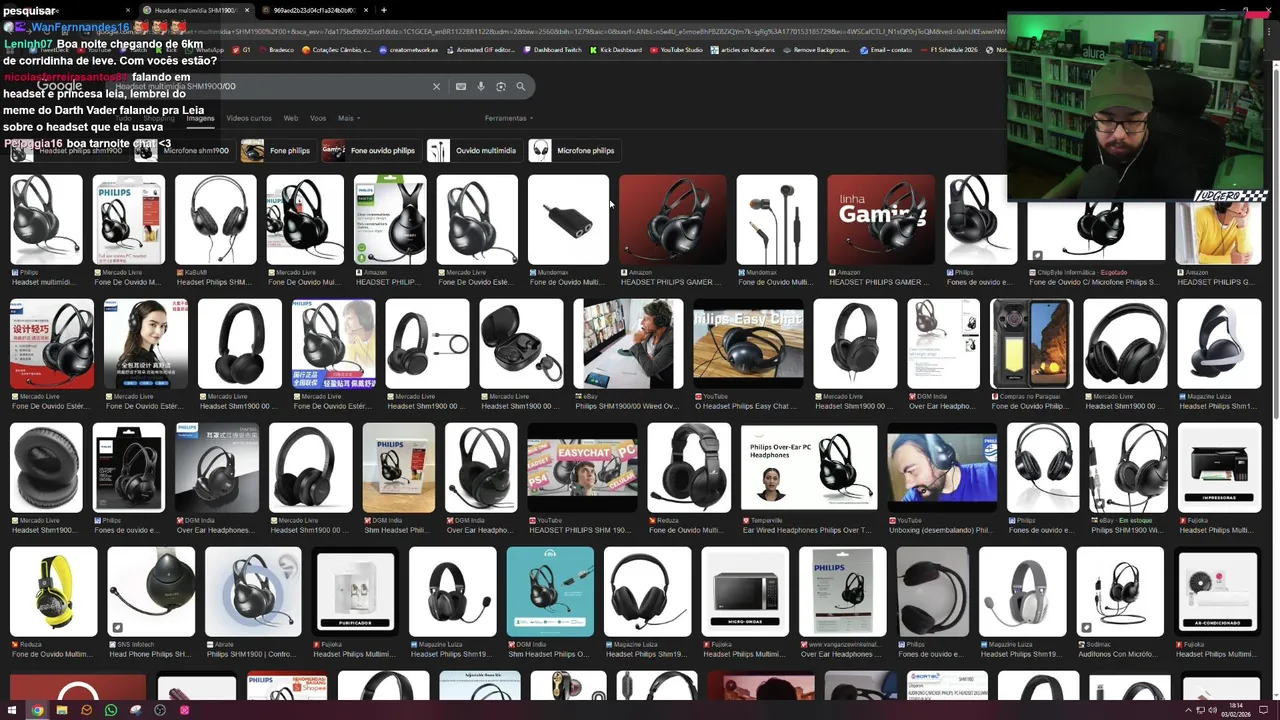Filter by Microfone shm1900 chip

(183, 150)
